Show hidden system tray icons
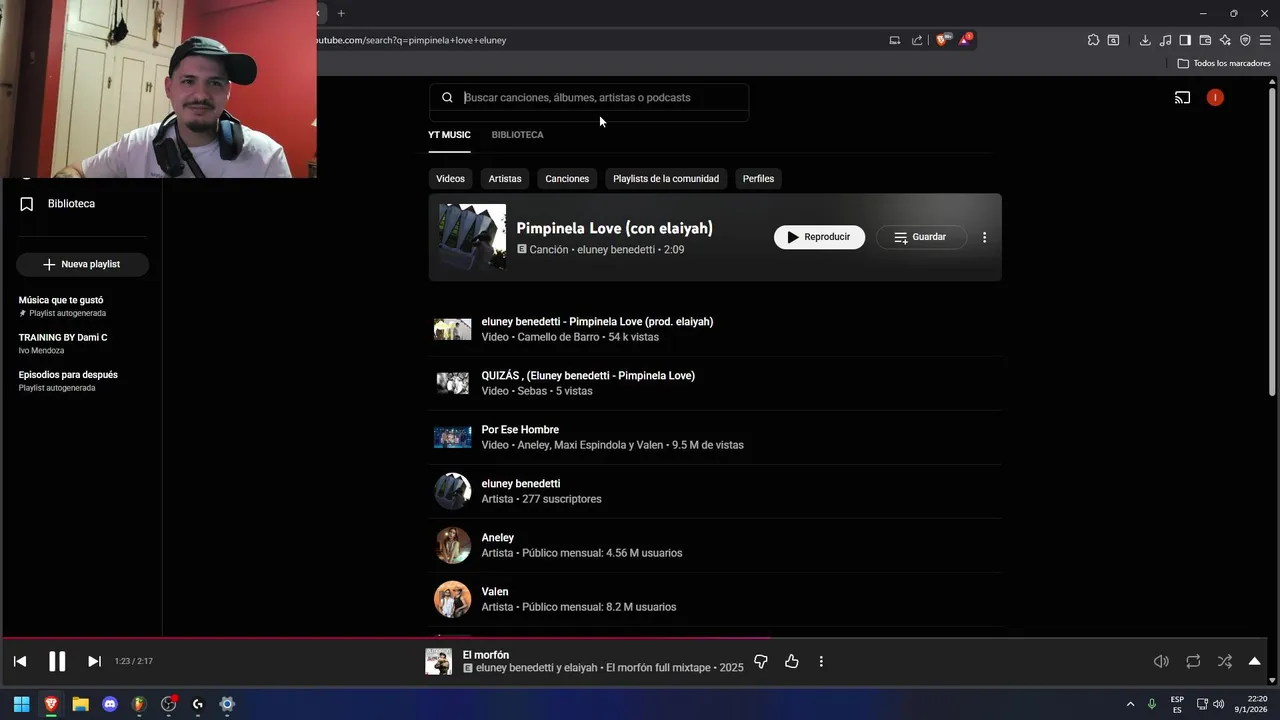The image size is (1280, 720). [x=1131, y=704]
